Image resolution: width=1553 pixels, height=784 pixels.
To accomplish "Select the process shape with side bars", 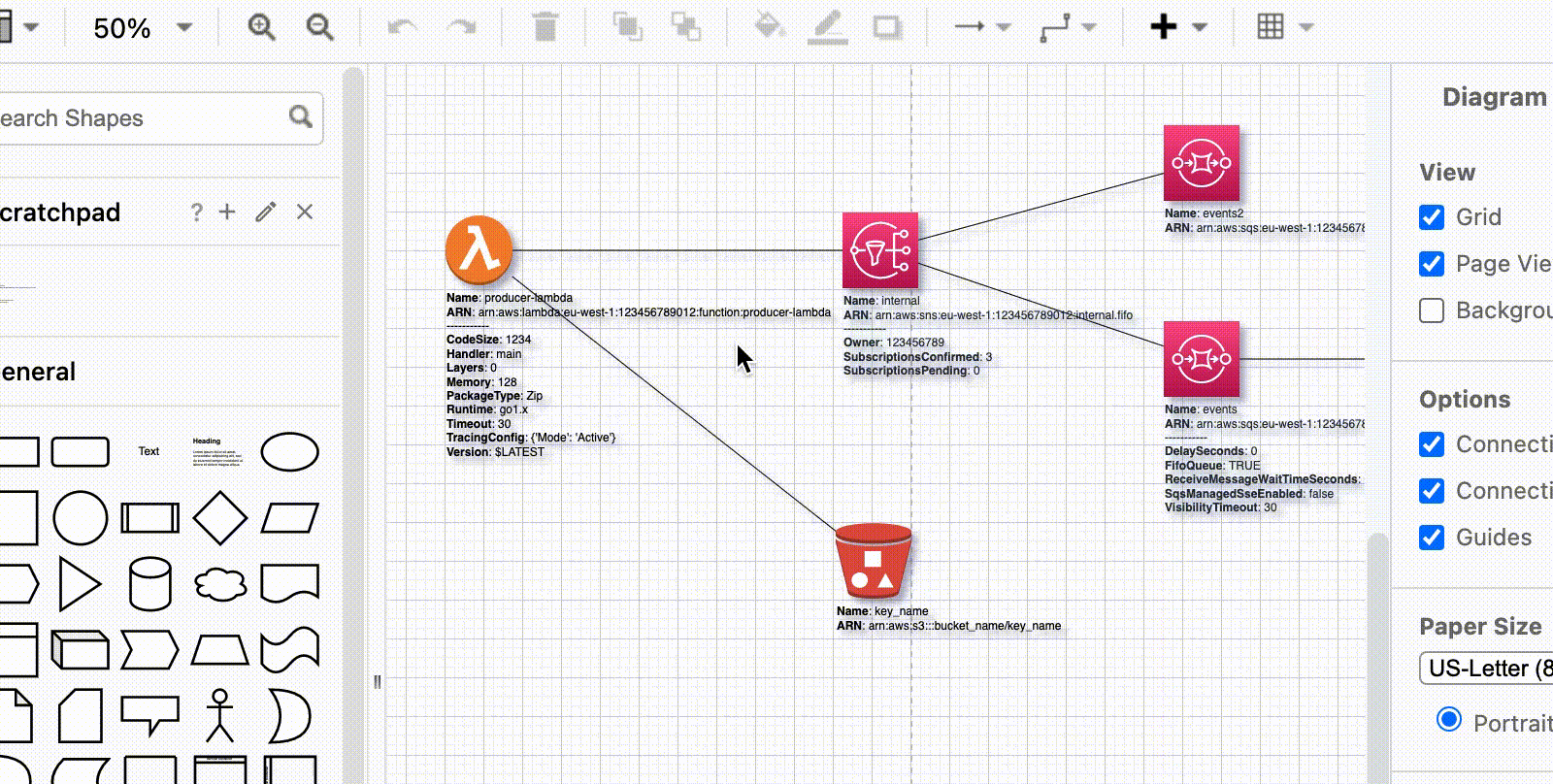I will point(149,518).
